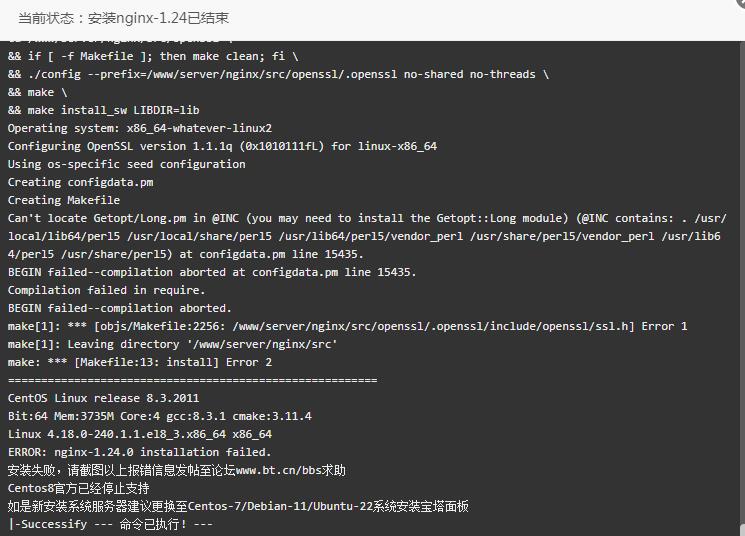
Task: Close the nginx install log dialog
Action: tap(741, 2)
